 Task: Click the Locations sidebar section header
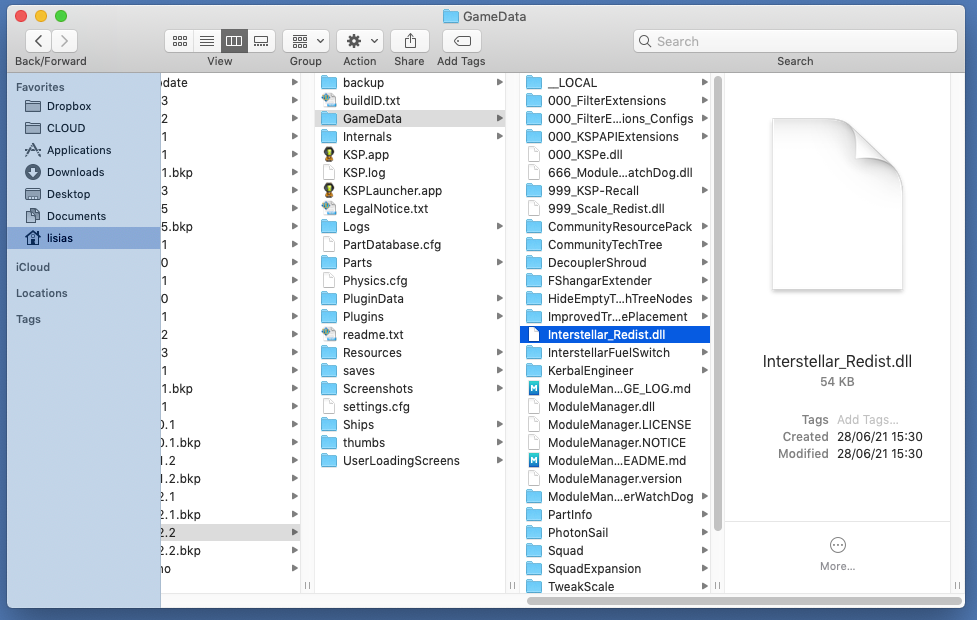click(x=42, y=293)
